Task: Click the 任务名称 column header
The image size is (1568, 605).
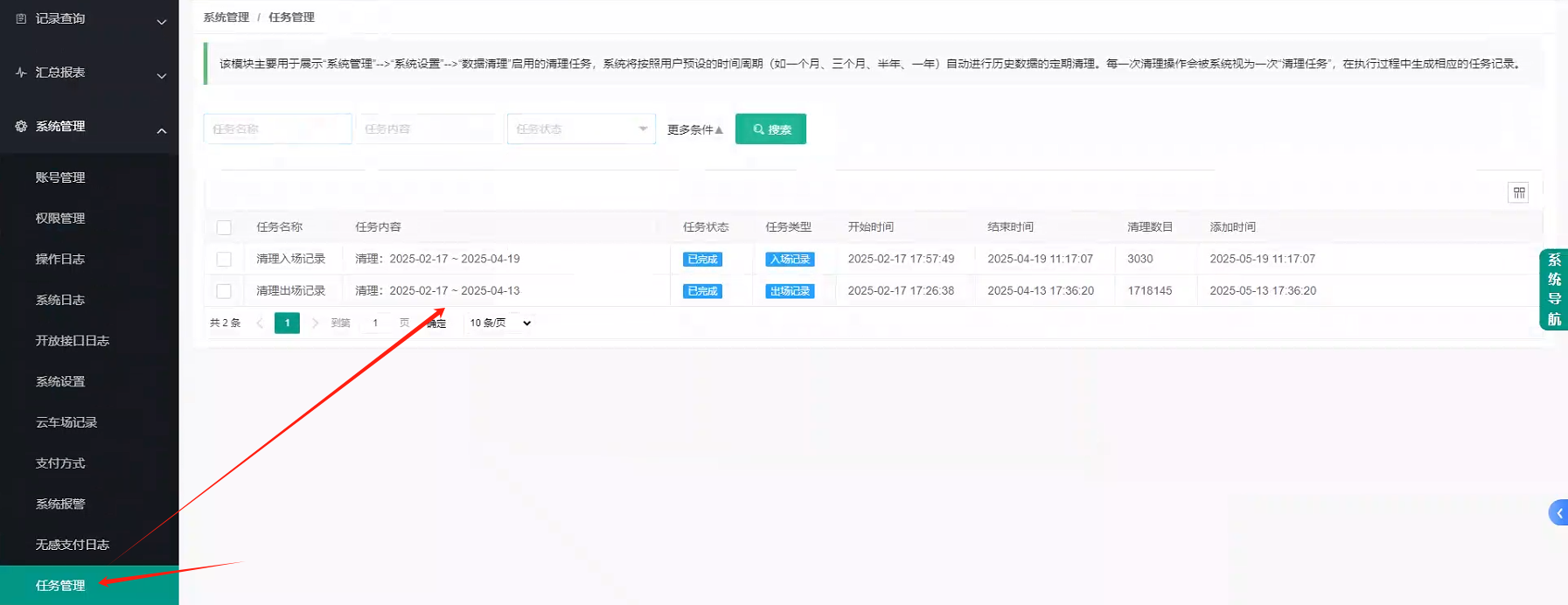Action: [279, 226]
